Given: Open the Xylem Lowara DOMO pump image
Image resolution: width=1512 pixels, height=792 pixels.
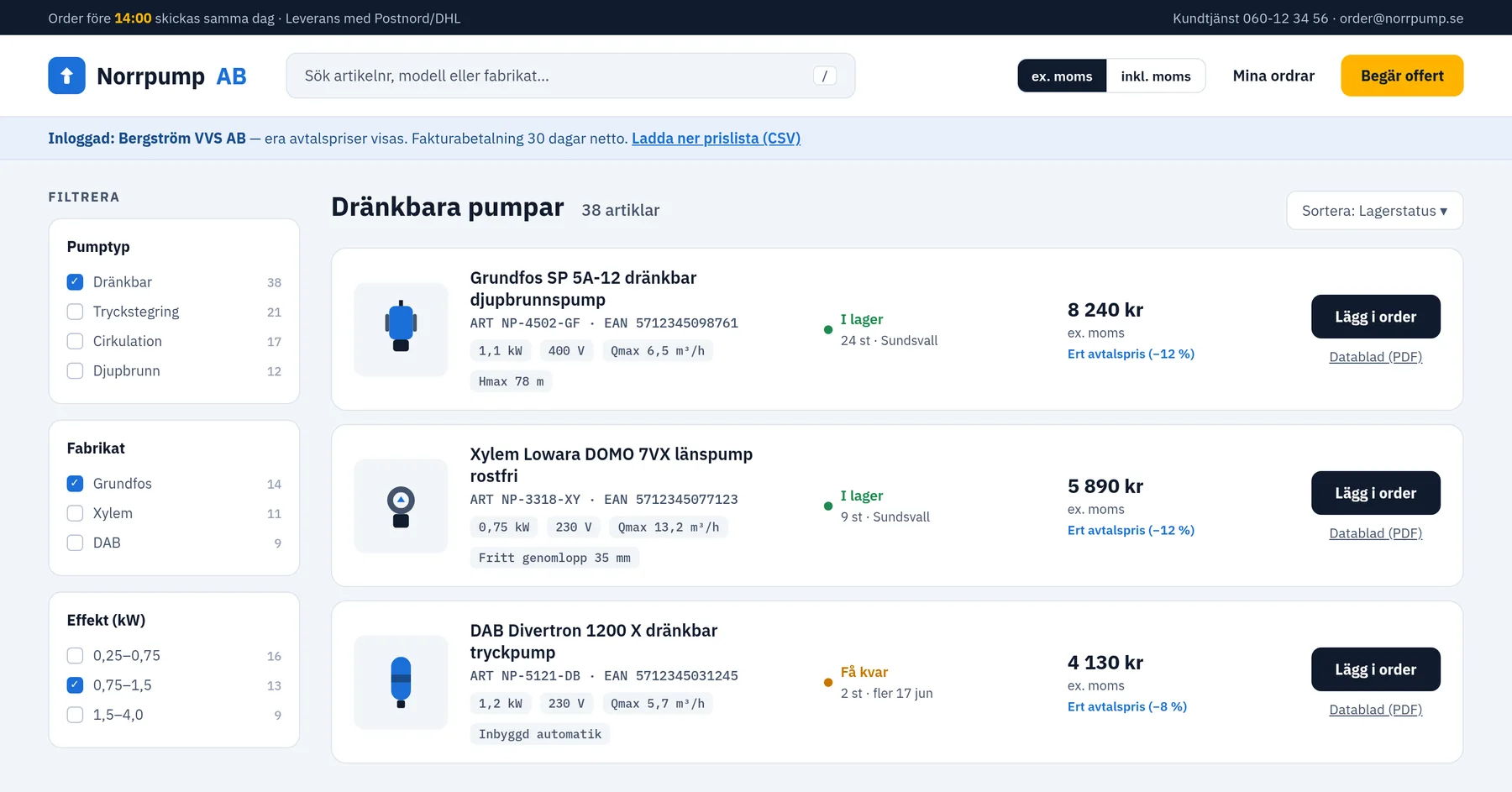Looking at the screenshot, I should pos(401,506).
